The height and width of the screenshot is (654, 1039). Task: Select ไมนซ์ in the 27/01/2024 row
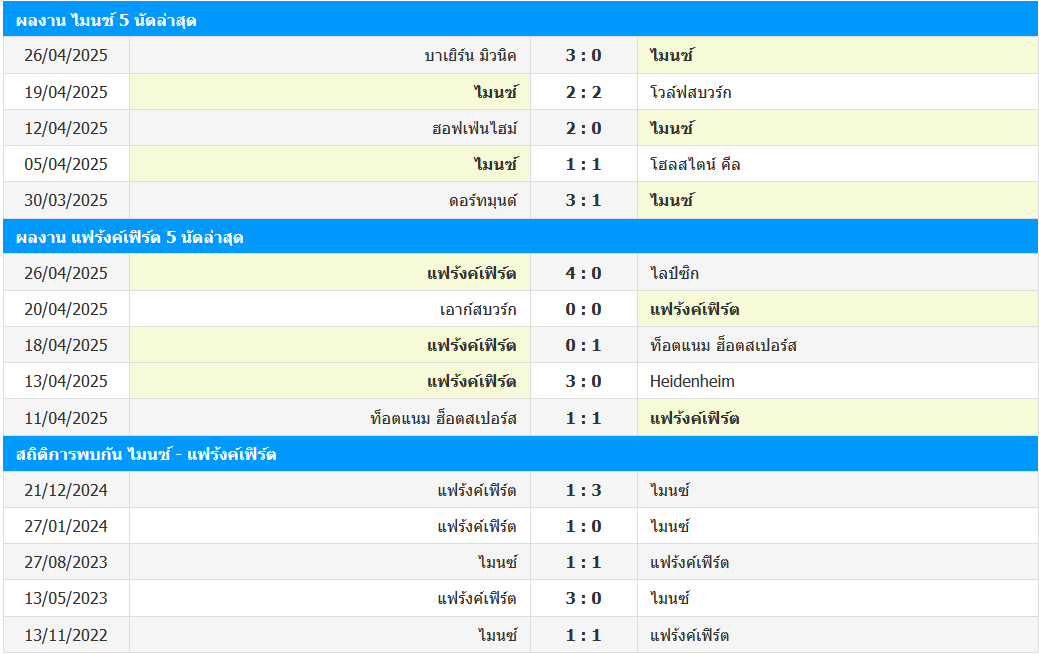click(x=670, y=526)
